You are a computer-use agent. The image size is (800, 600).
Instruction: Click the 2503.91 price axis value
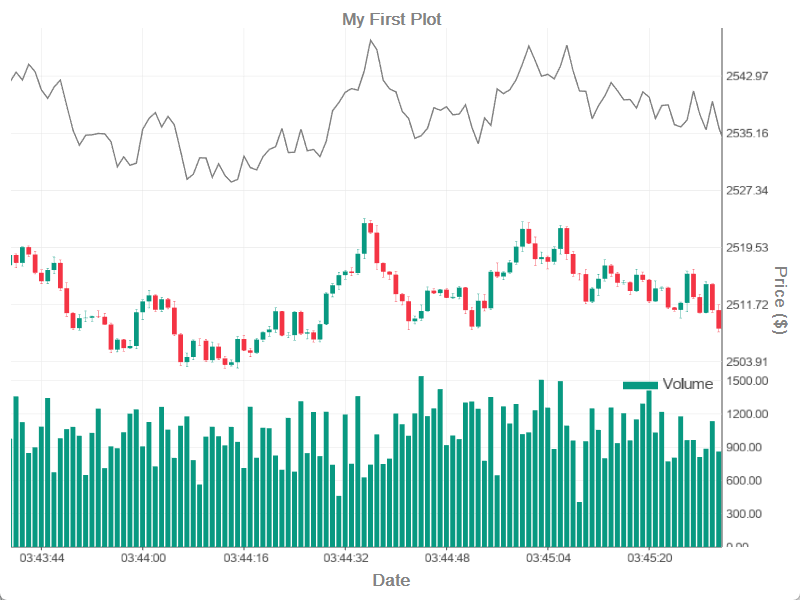coord(747,361)
